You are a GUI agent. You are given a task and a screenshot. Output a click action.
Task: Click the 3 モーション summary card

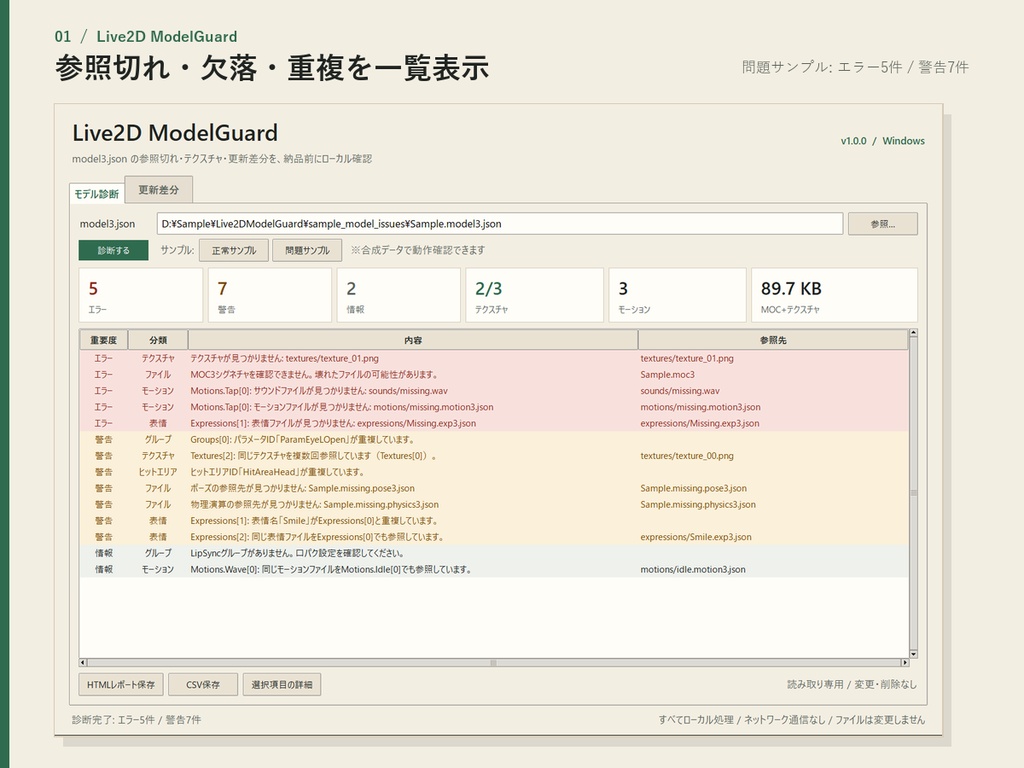[x=677, y=295]
